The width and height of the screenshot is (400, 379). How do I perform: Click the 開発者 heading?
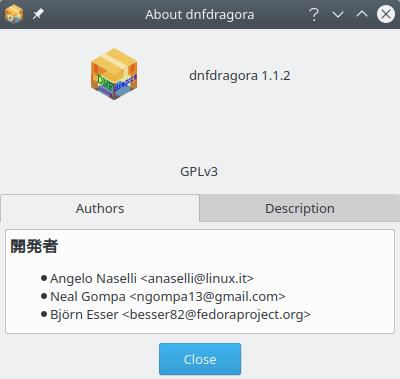34,246
